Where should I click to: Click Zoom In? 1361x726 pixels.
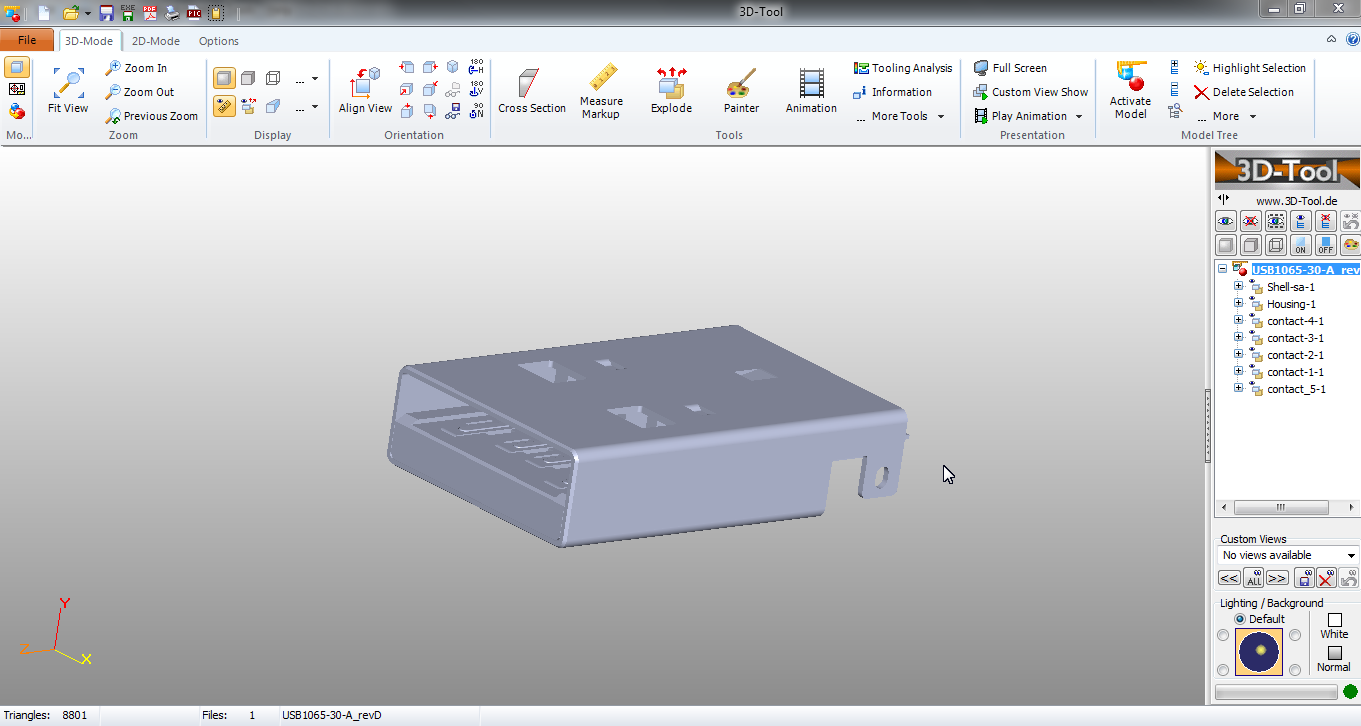pos(137,68)
